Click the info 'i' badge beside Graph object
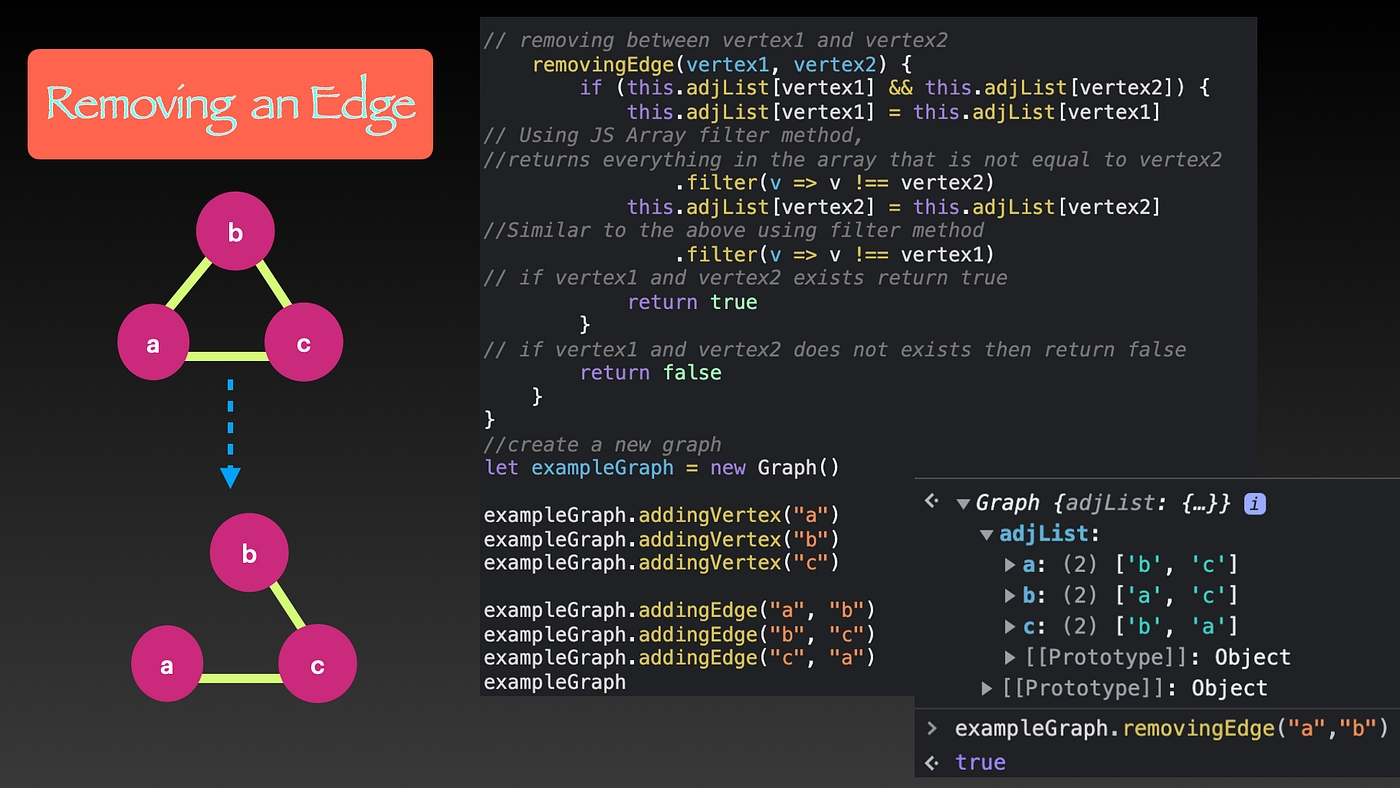1400x788 pixels. 1254,504
